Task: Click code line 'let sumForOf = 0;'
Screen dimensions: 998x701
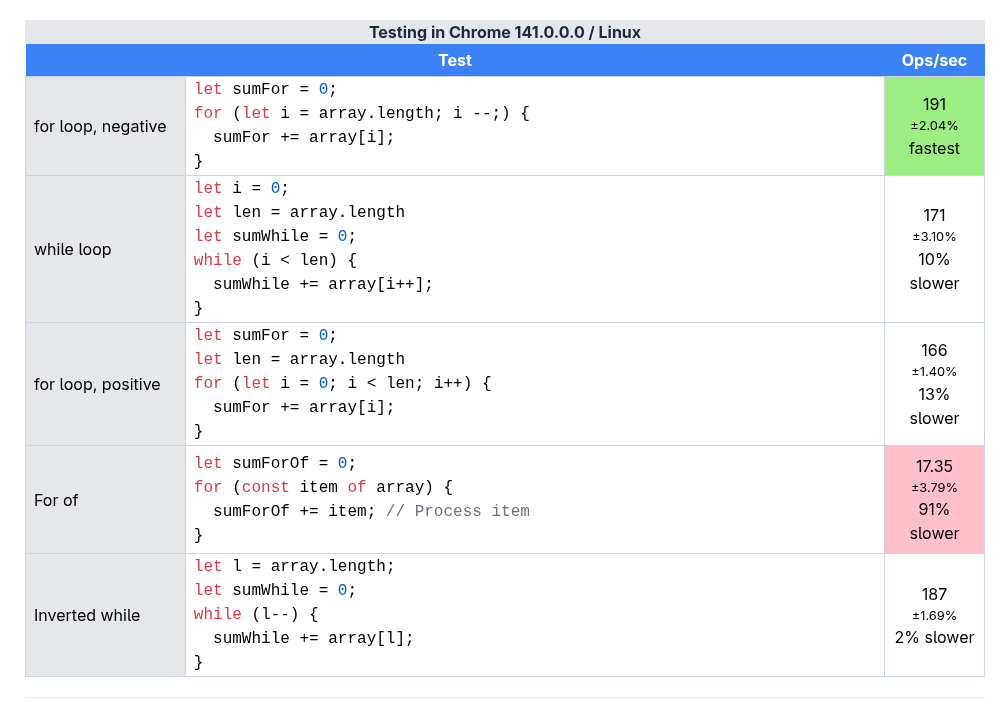Action: [275, 463]
